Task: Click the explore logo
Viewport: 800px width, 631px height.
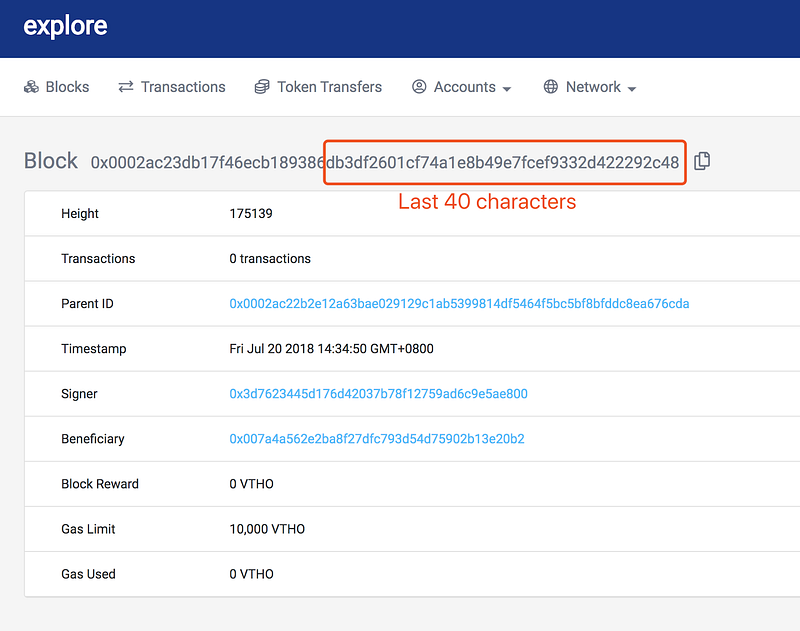Action: [65, 27]
